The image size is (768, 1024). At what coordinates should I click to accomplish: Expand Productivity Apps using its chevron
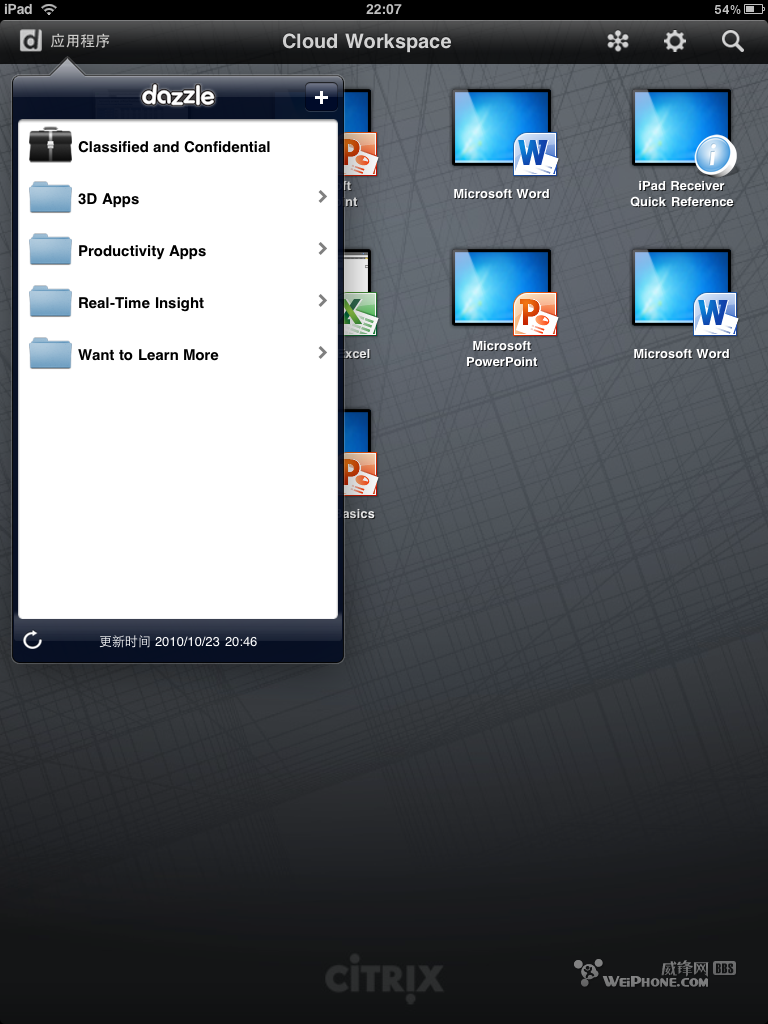coord(322,249)
